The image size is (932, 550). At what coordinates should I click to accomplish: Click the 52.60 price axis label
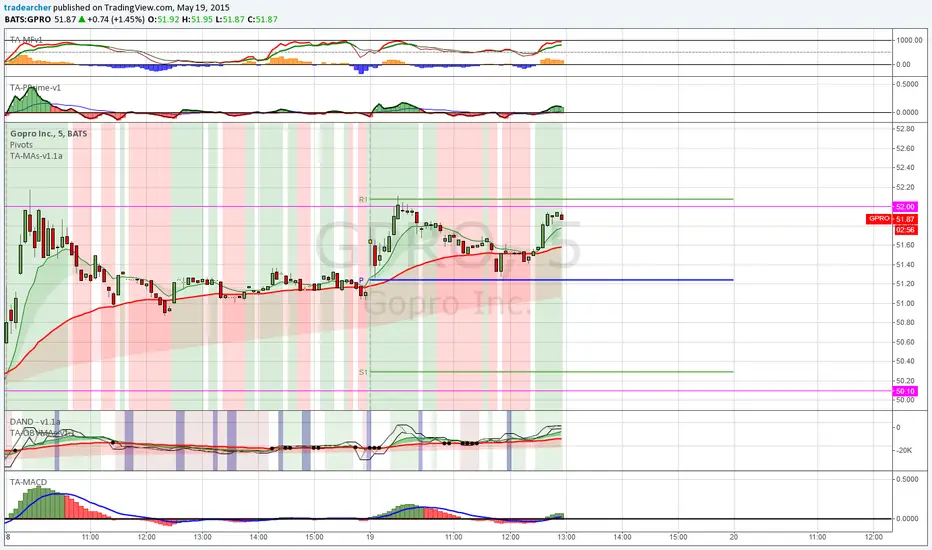click(x=905, y=149)
